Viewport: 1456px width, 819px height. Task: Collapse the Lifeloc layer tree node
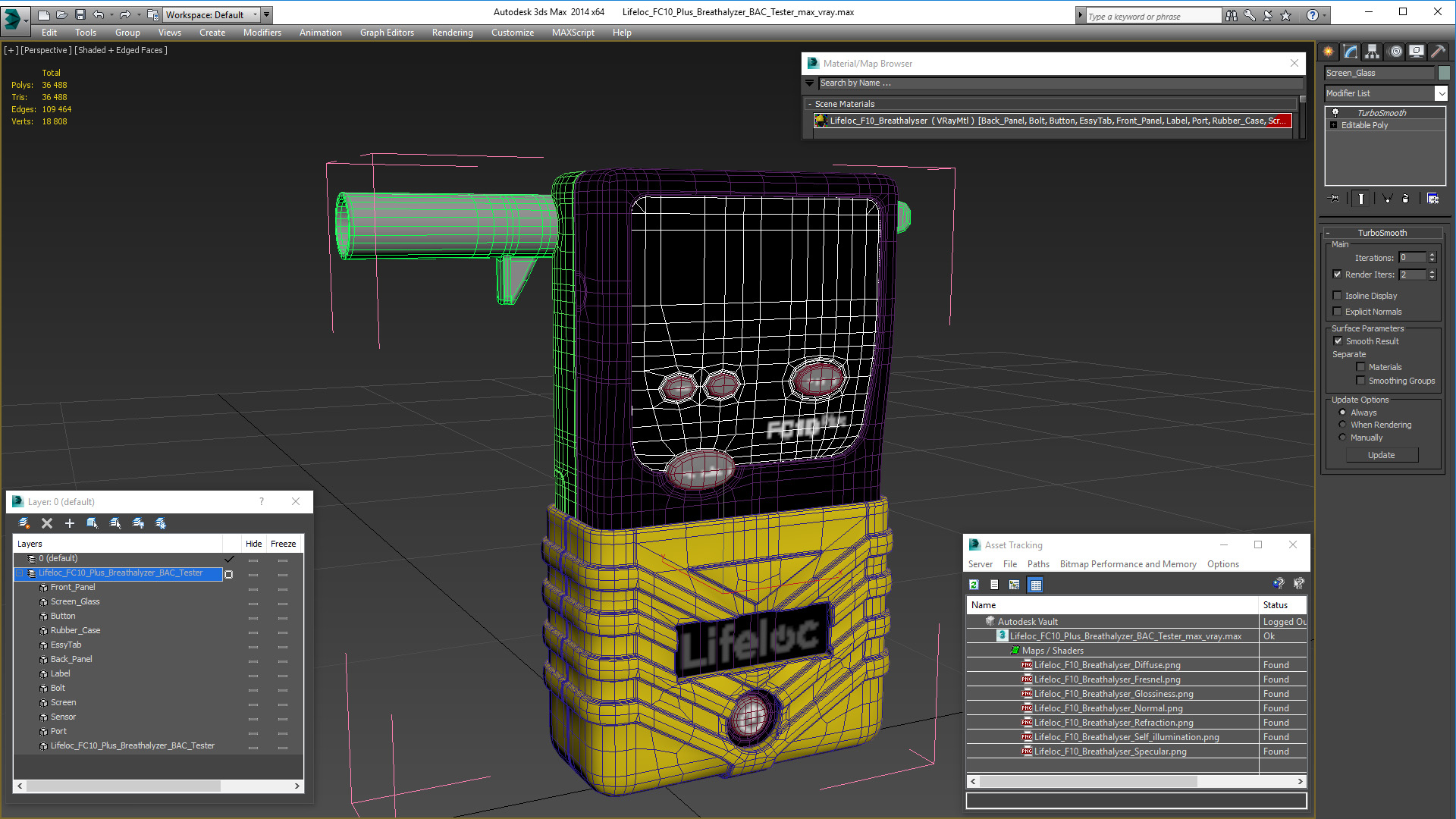20,573
